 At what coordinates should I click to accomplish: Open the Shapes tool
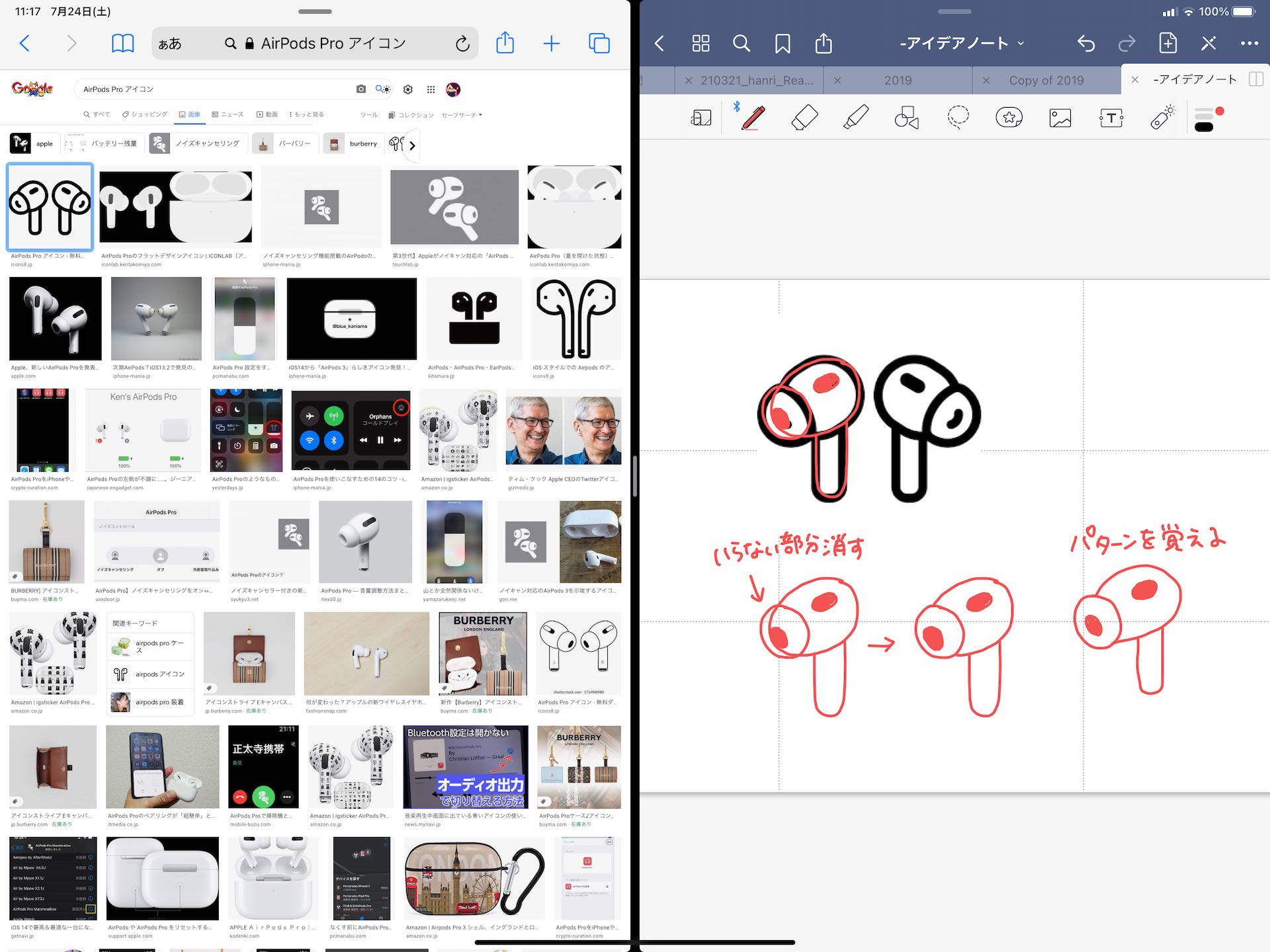pos(907,118)
